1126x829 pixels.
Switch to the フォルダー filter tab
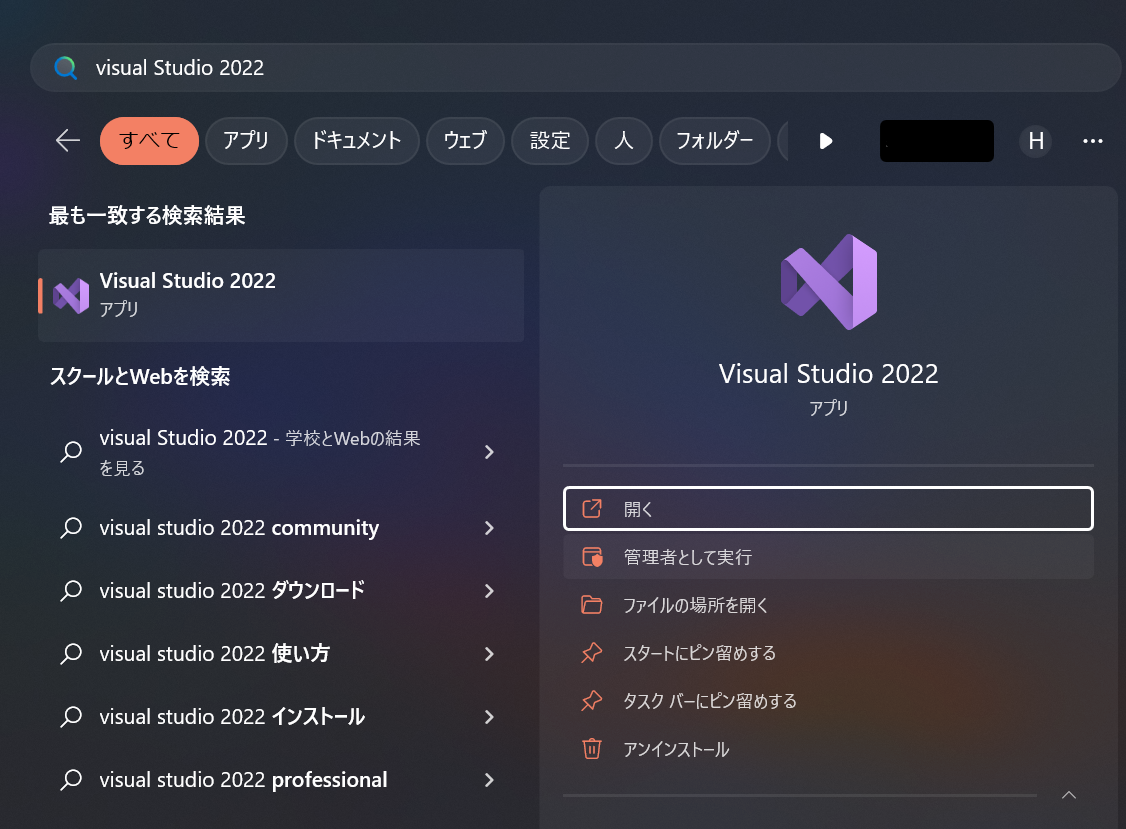click(x=715, y=141)
